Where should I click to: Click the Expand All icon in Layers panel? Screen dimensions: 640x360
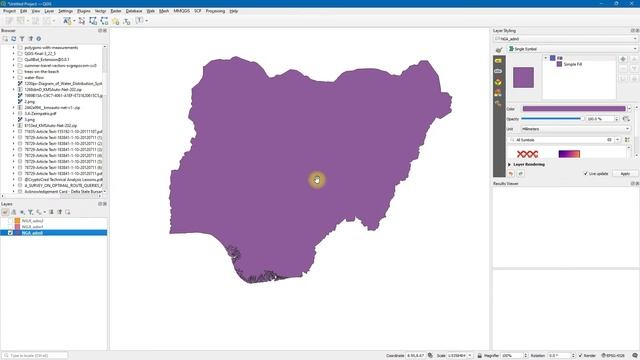pos(51,212)
